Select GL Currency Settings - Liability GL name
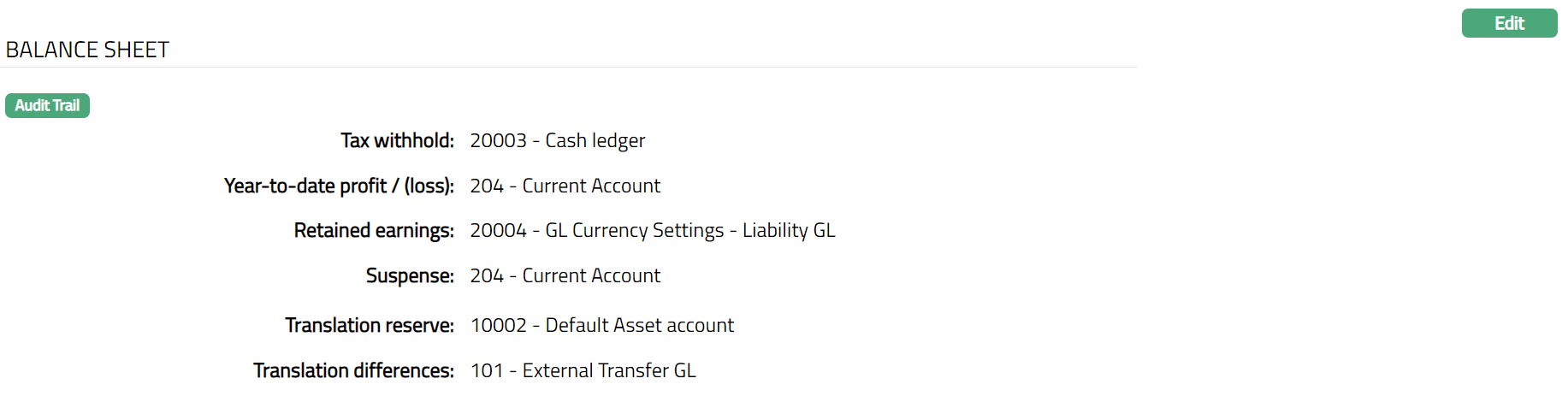This screenshot has width=1568, height=396. pos(690,230)
